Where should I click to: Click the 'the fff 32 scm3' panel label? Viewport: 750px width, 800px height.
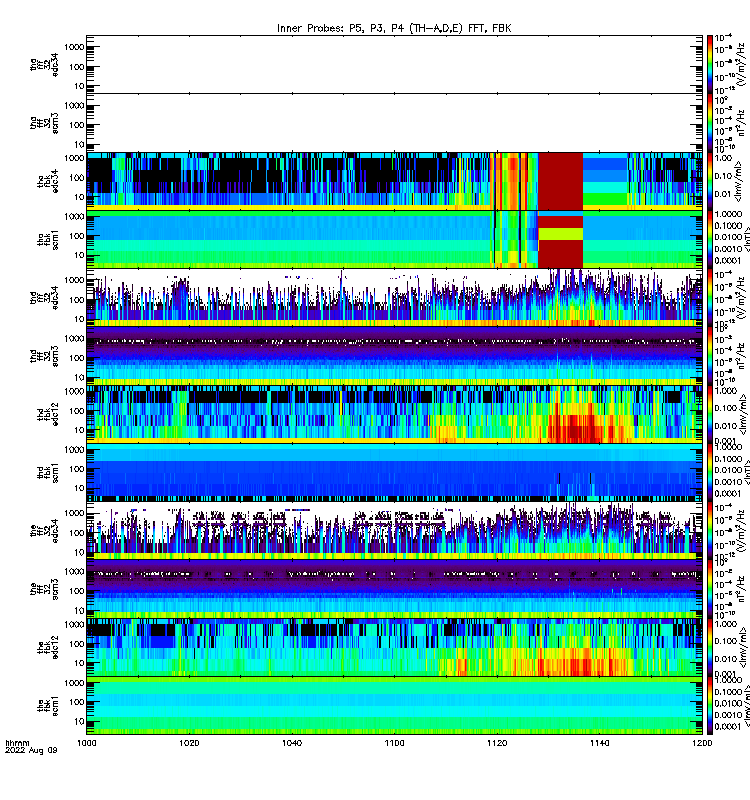tap(44, 589)
